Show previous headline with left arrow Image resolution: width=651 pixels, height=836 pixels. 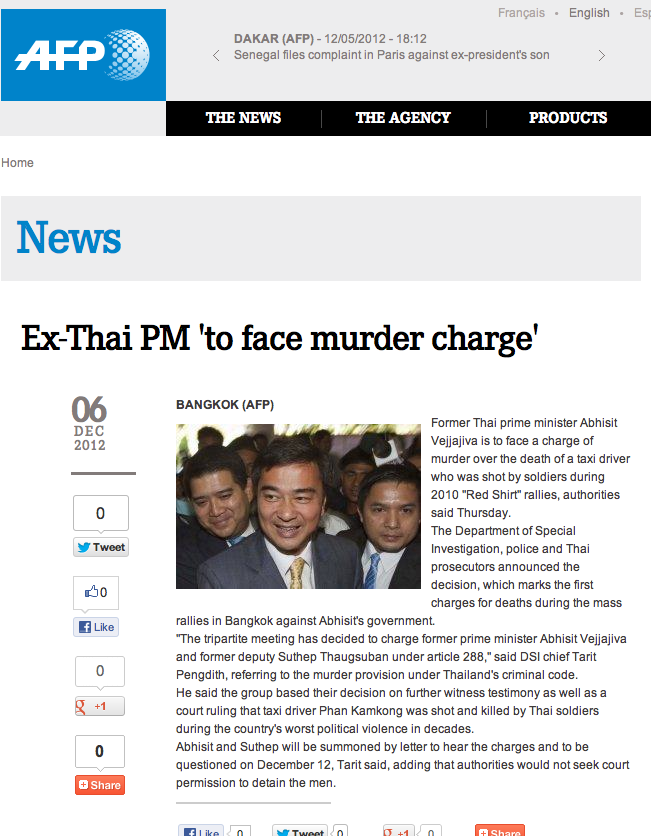tap(216, 55)
